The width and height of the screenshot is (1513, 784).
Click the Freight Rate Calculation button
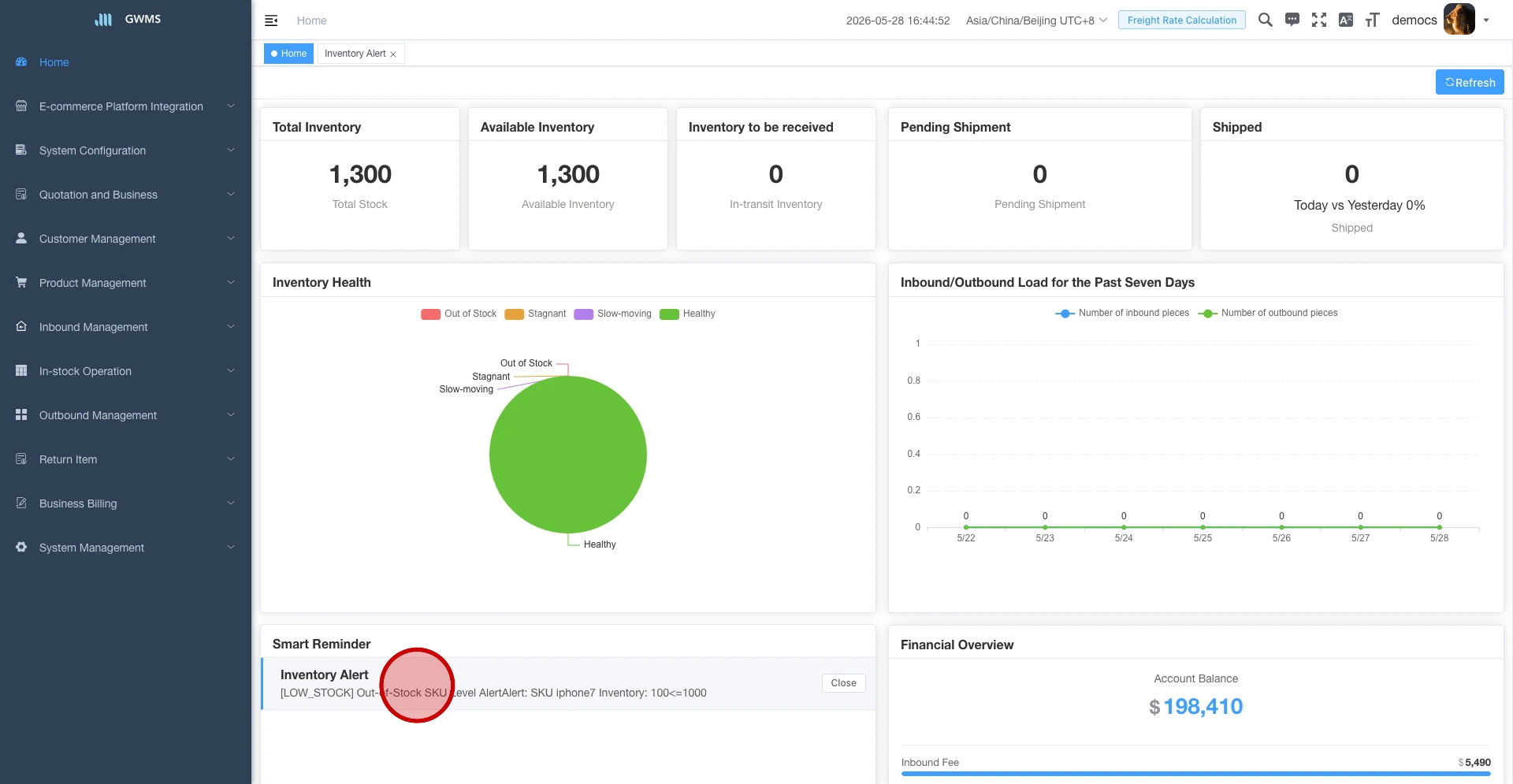(1182, 20)
